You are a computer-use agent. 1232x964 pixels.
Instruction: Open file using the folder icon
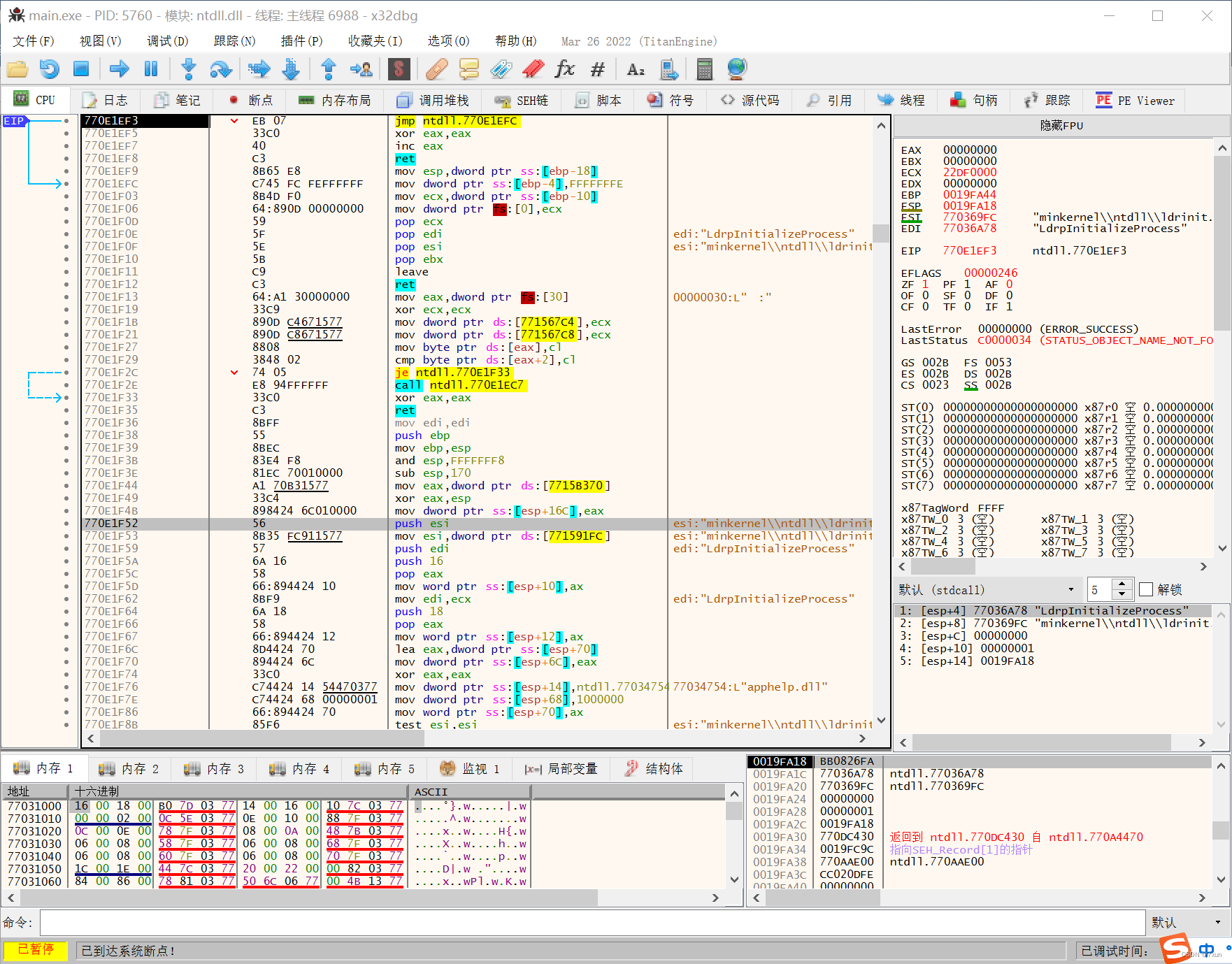pyautogui.click(x=17, y=69)
